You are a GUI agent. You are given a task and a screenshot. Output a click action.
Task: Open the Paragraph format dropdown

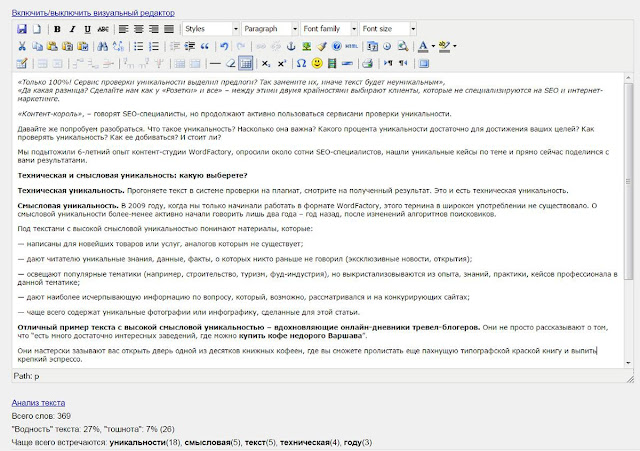tap(268, 29)
